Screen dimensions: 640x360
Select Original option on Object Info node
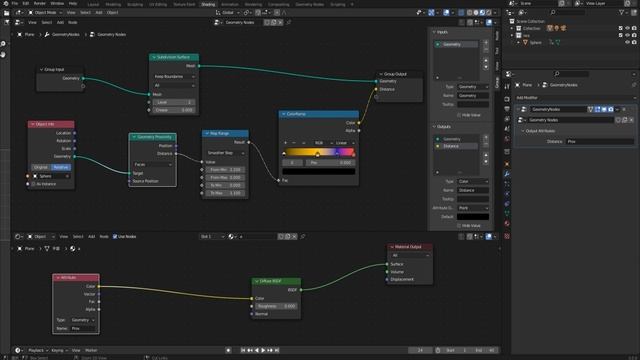pyautogui.click(x=41, y=167)
